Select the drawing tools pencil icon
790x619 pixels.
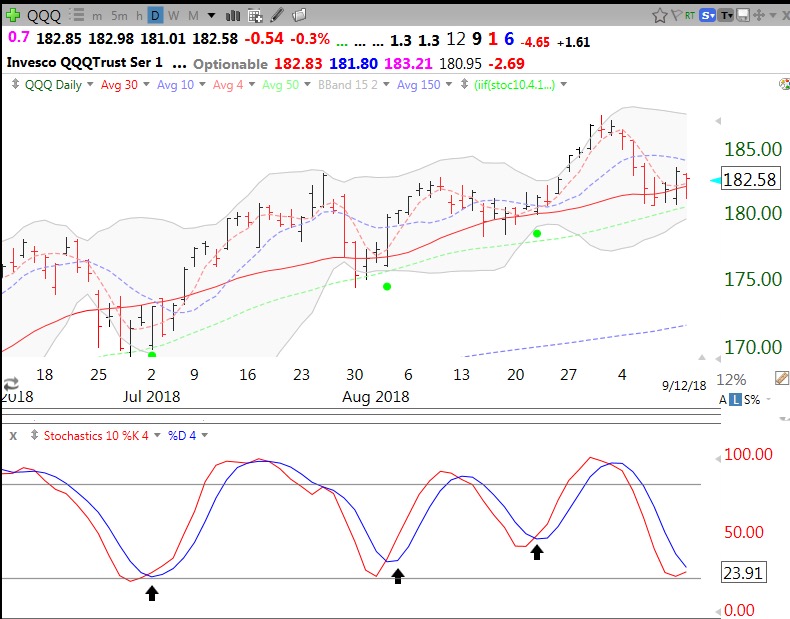click(277, 16)
